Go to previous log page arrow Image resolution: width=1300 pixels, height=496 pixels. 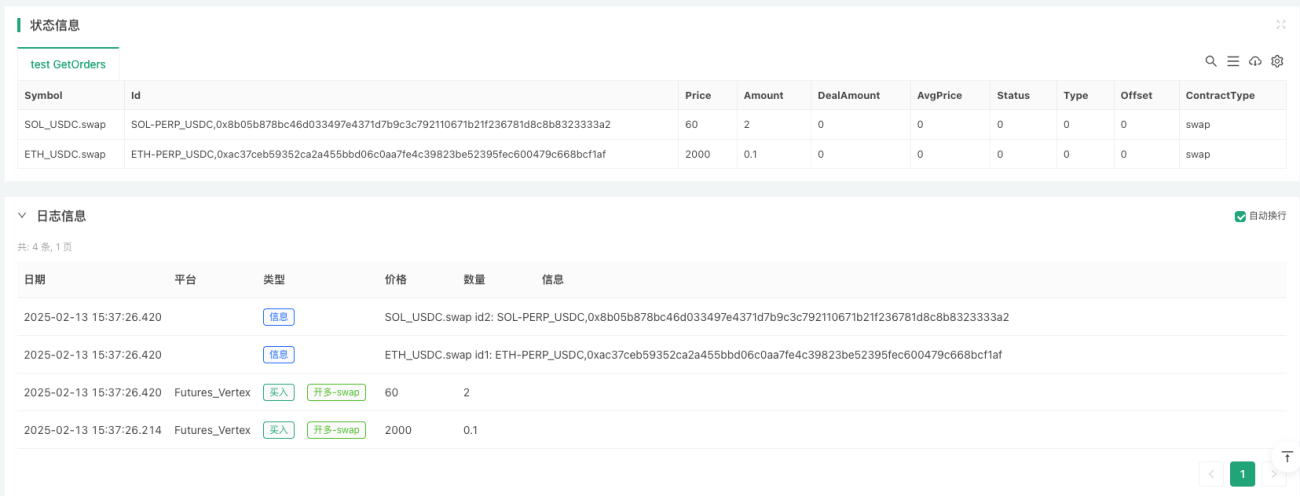pyautogui.click(x=1211, y=474)
